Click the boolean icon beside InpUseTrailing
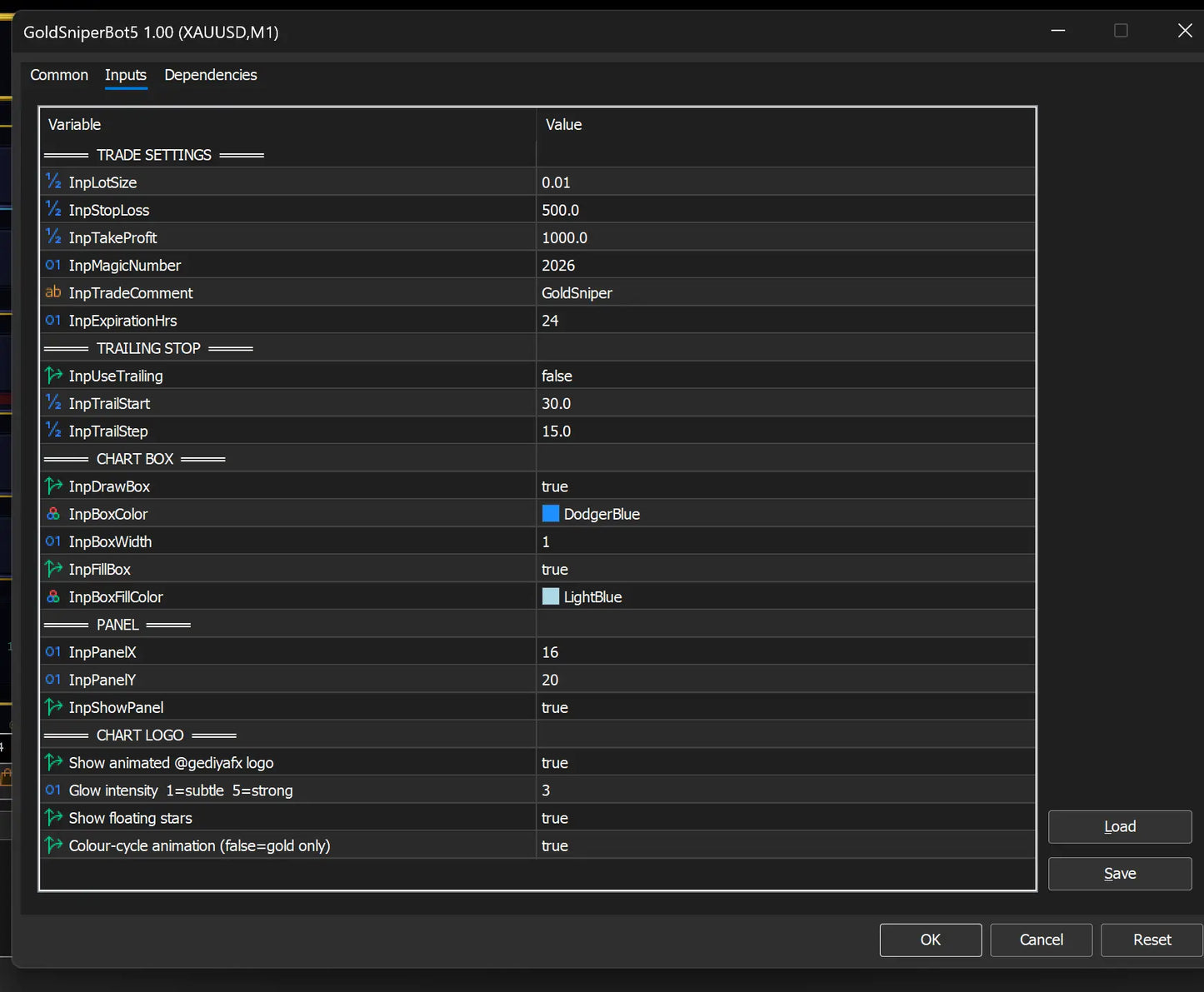The image size is (1204, 992). coord(53,376)
